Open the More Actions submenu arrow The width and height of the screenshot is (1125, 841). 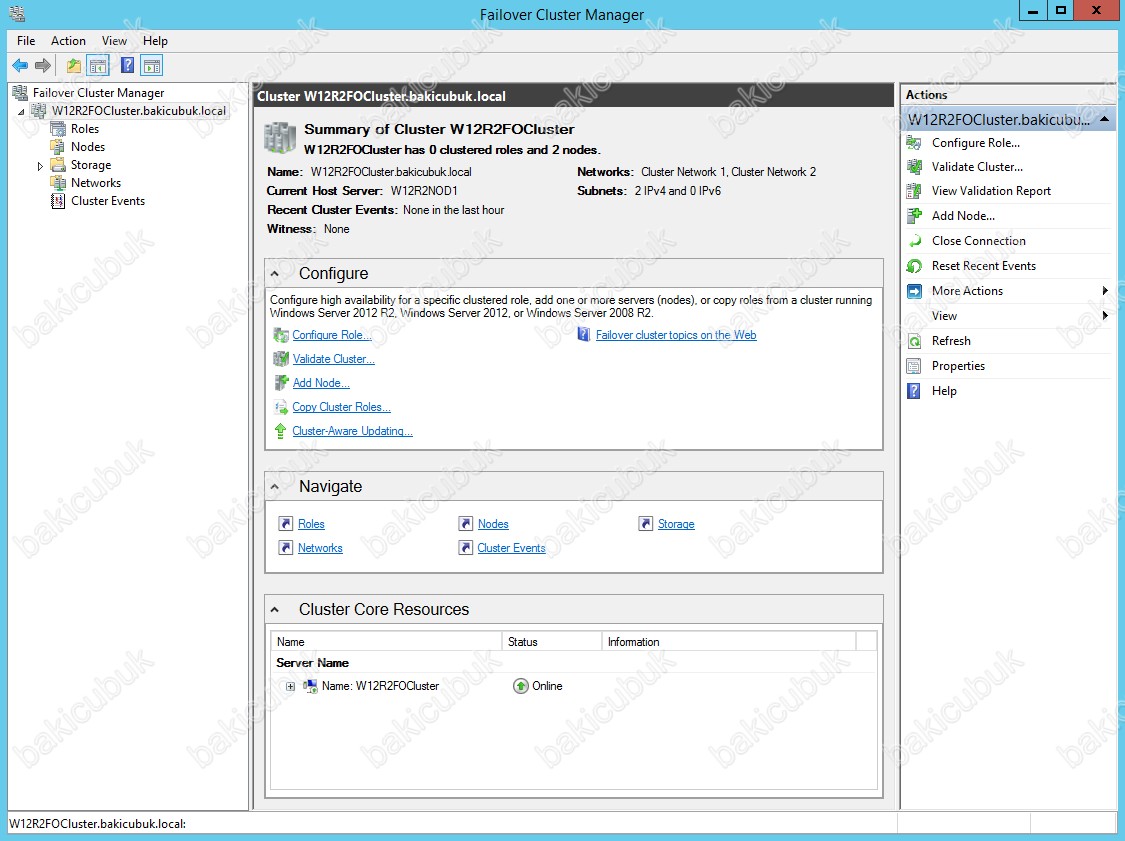click(x=1105, y=291)
